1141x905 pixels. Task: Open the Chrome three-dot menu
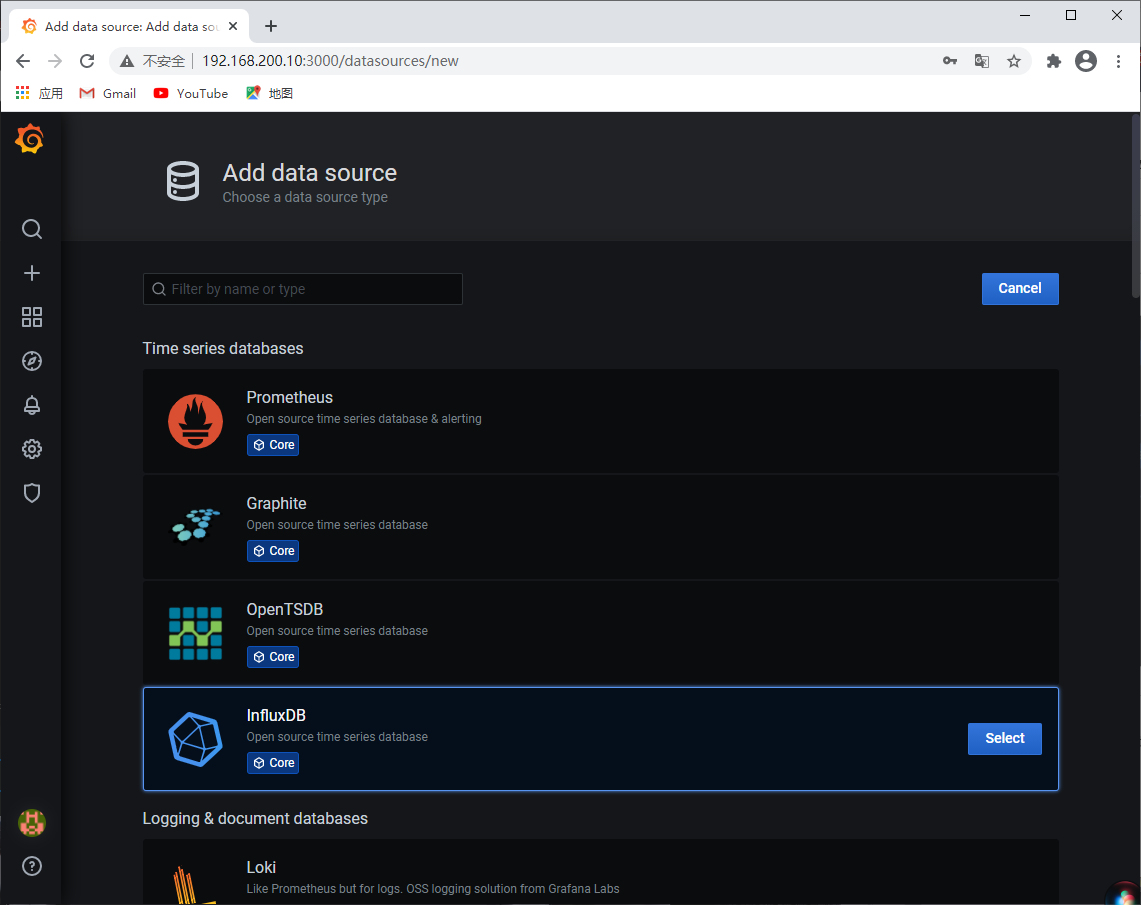(1118, 61)
